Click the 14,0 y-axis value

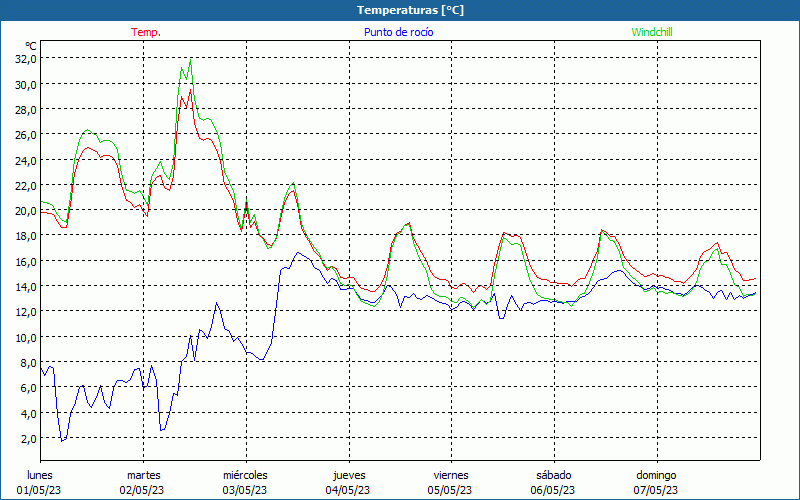[26, 287]
